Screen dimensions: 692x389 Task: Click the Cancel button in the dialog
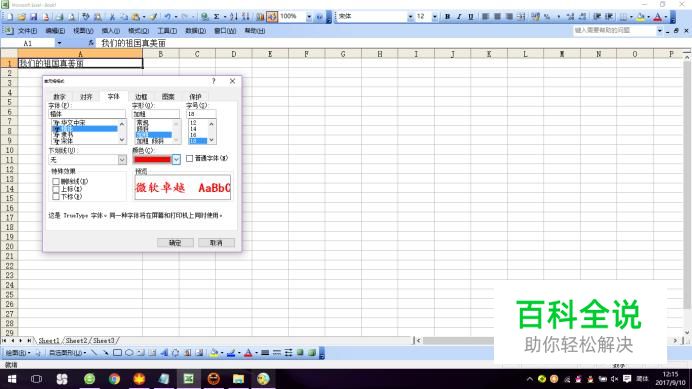[216, 242]
